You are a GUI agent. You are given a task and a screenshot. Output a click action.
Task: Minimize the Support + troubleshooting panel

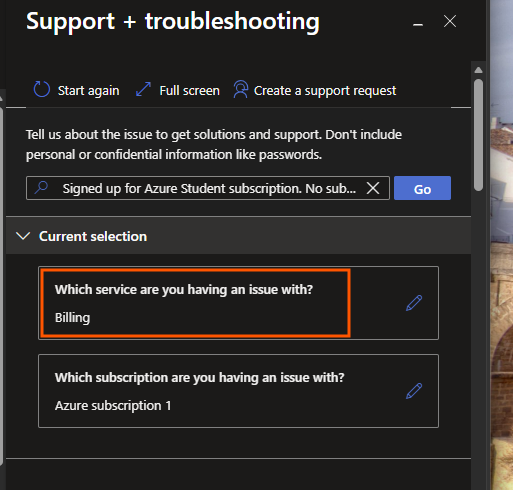pyautogui.click(x=418, y=24)
